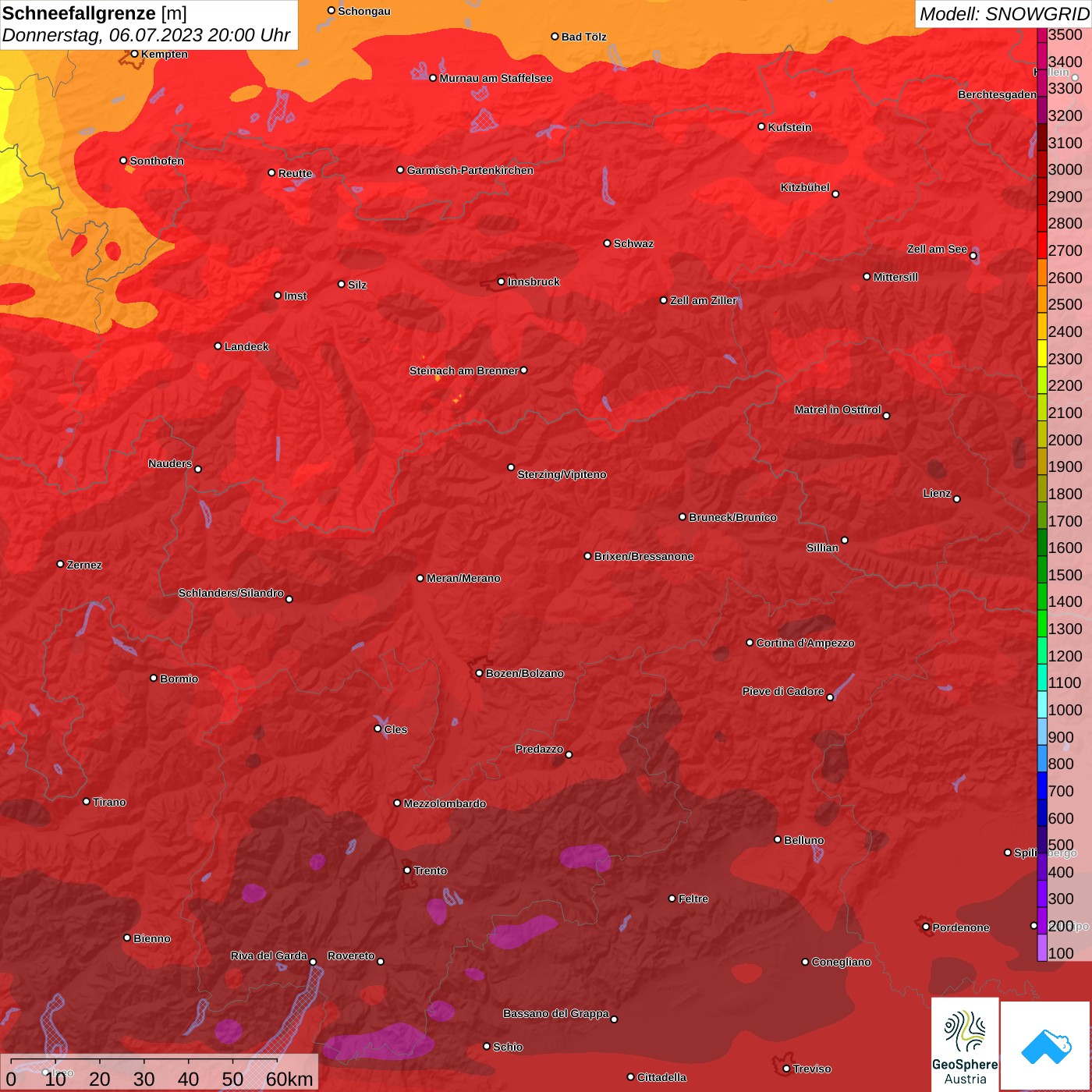This screenshot has width=1092, height=1092.
Task: Select the date 'Donnerstag, 06.07.2023 20:00 Uhr'
Action: click(x=147, y=35)
